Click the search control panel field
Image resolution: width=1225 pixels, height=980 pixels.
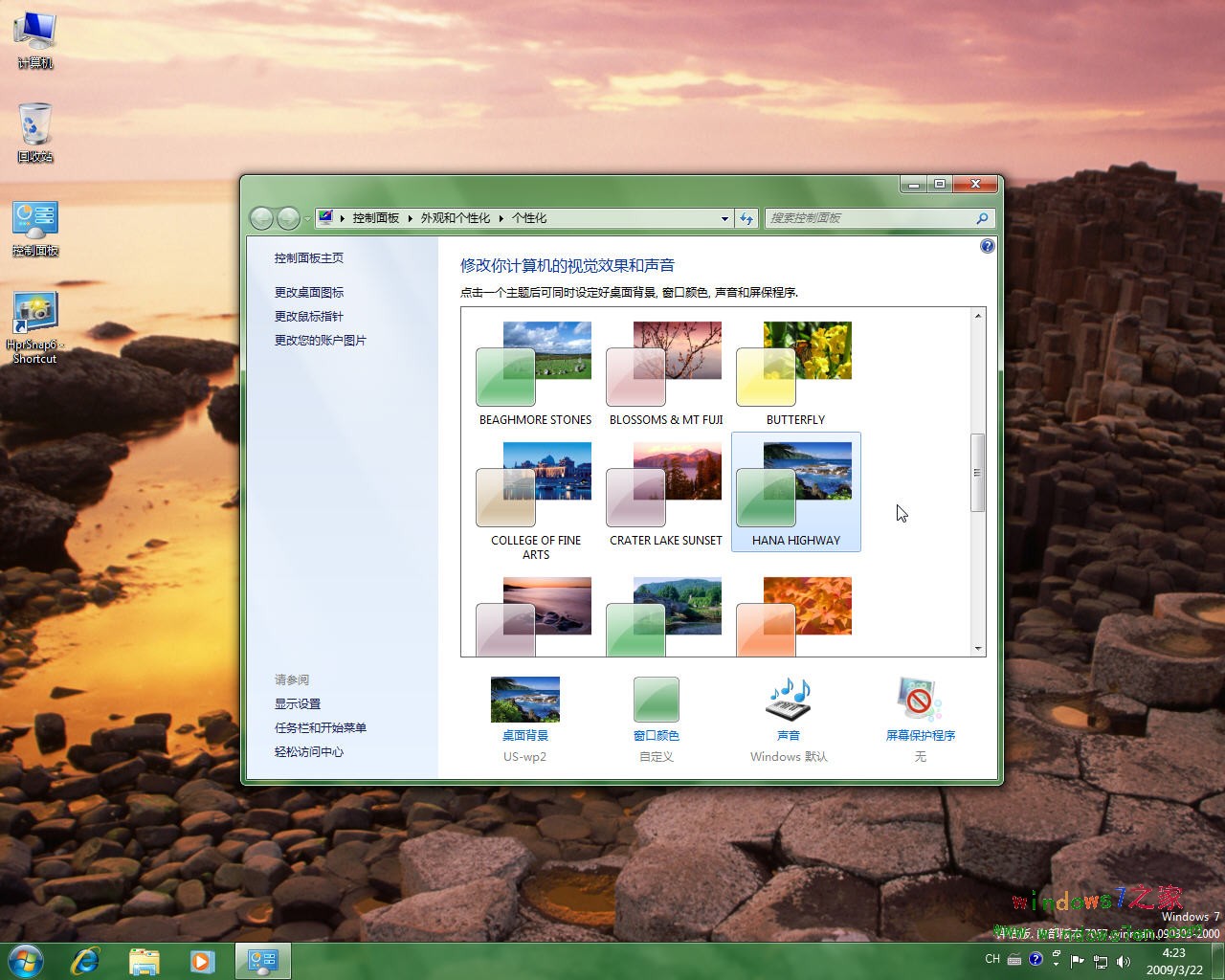pyautogui.click(x=869, y=218)
